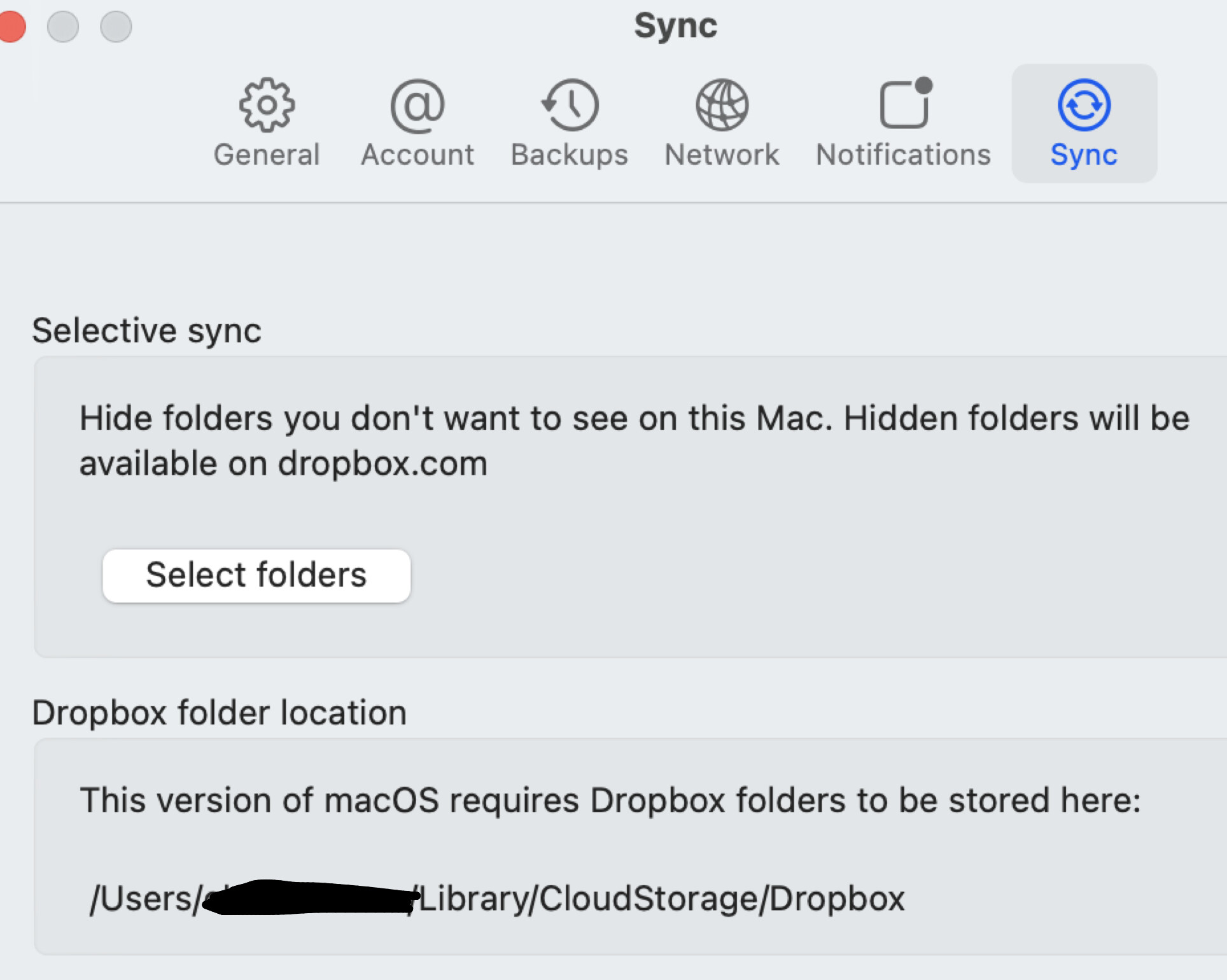The image size is (1227, 980).
Task: Click the Dropbox folder path text
Action: tap(497, 898)
